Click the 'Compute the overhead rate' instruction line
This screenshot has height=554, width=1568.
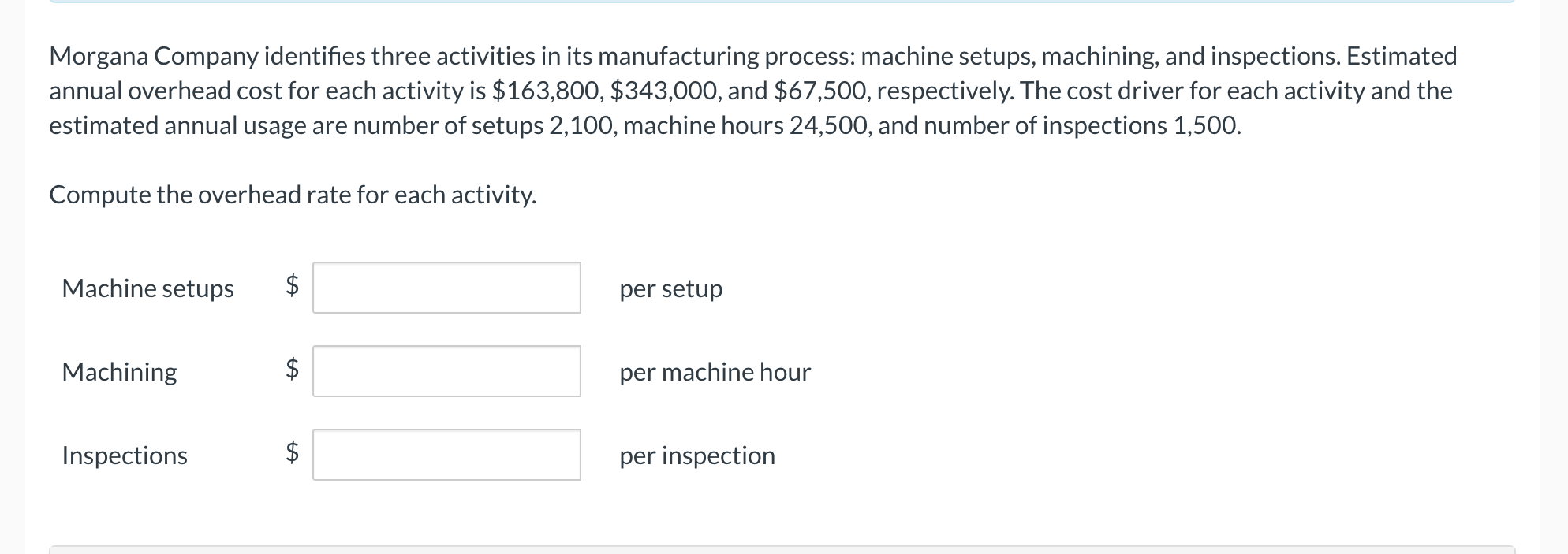coord(293,195)
